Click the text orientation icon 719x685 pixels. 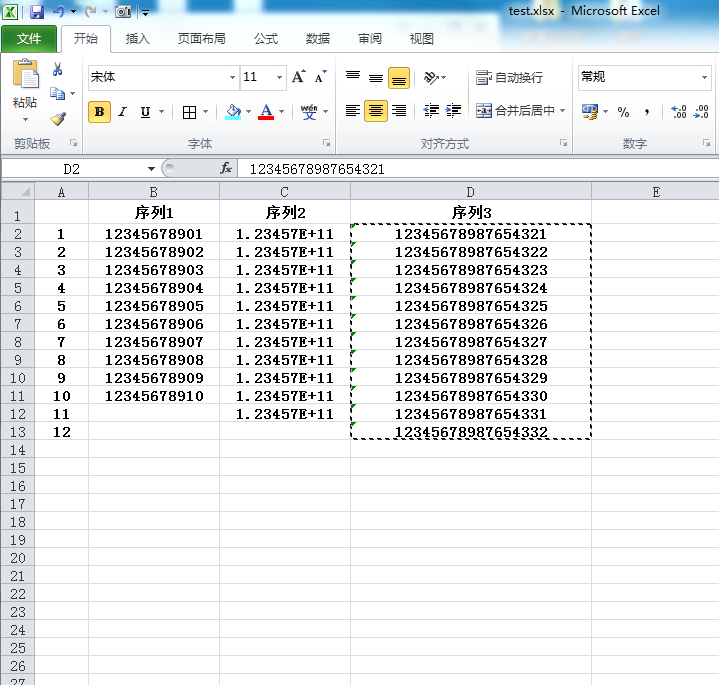[x=431, y=77]
